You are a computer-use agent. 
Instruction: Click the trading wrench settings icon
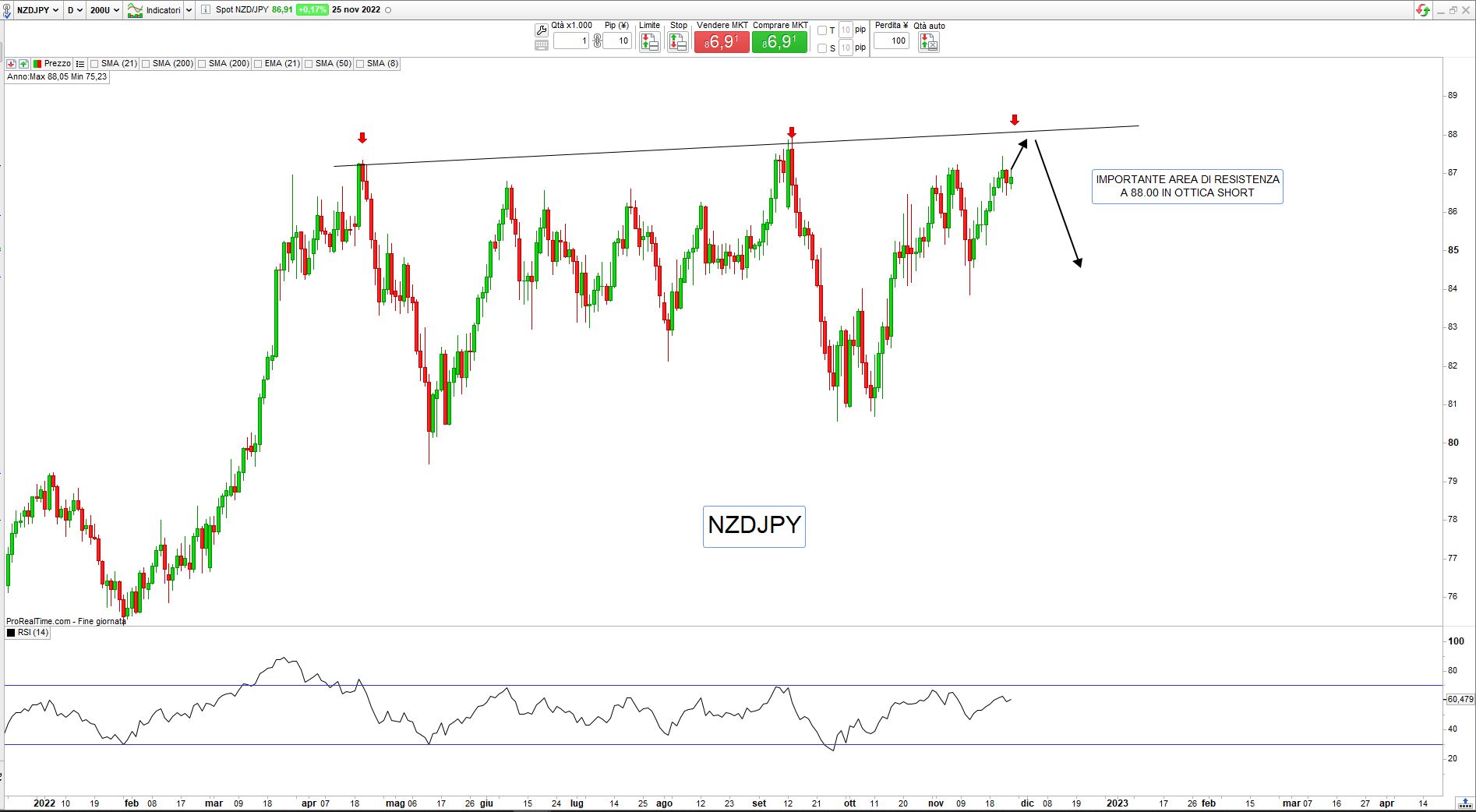[542, 30]
